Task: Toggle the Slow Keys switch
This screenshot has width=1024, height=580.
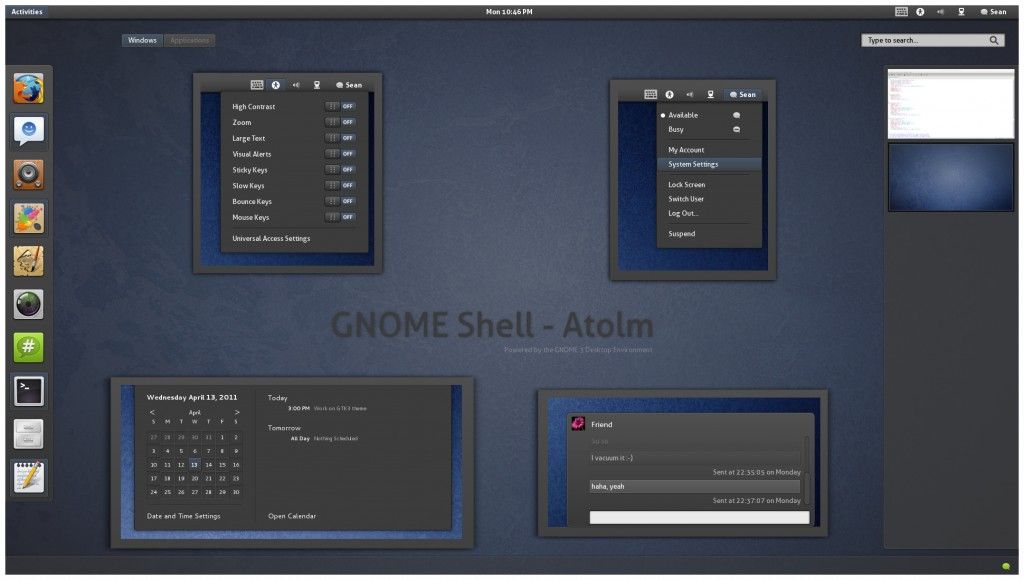Action: [x=340, y=185]
